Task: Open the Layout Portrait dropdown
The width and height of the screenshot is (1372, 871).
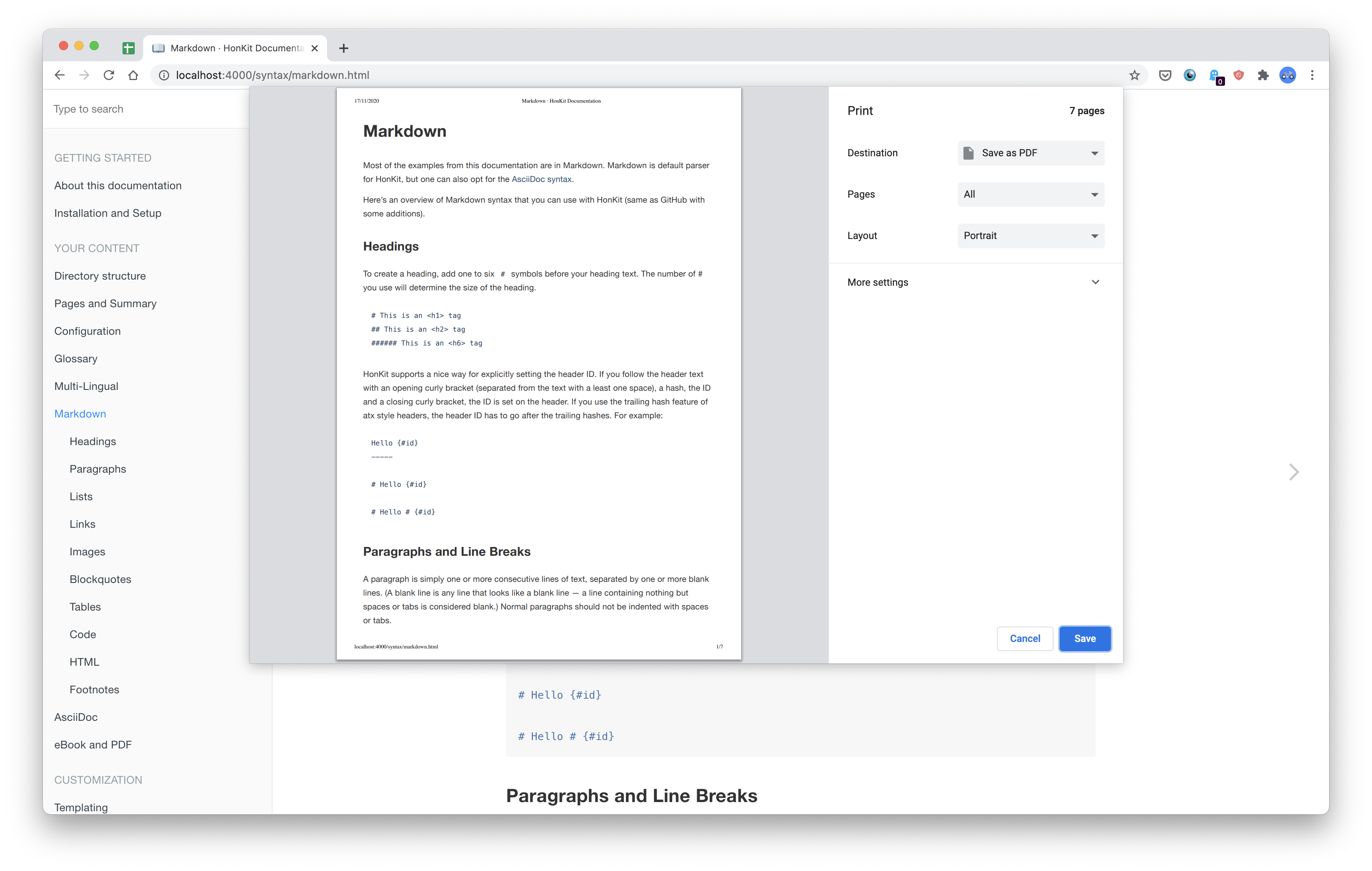Action: click(1031, 236)
